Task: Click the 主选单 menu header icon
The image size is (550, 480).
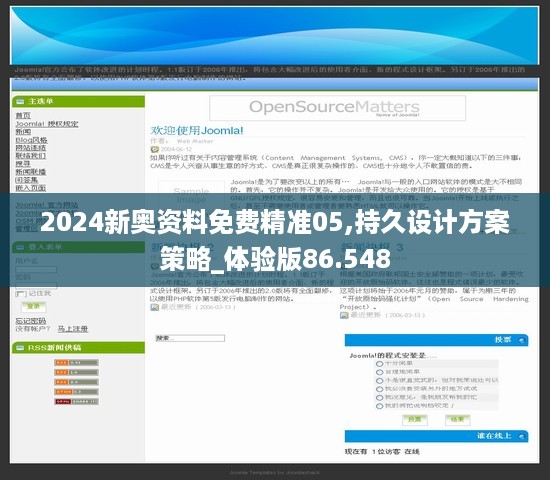Action: [20, 102]
